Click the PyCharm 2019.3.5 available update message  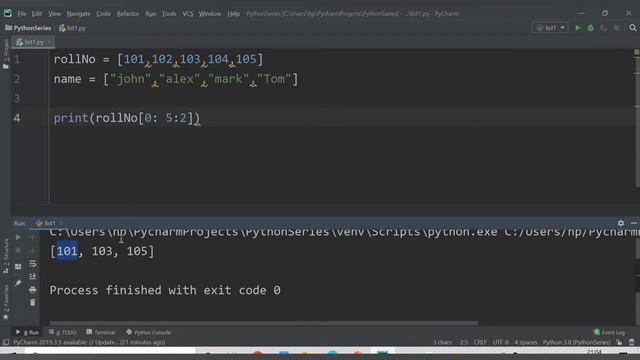[89, 342]
